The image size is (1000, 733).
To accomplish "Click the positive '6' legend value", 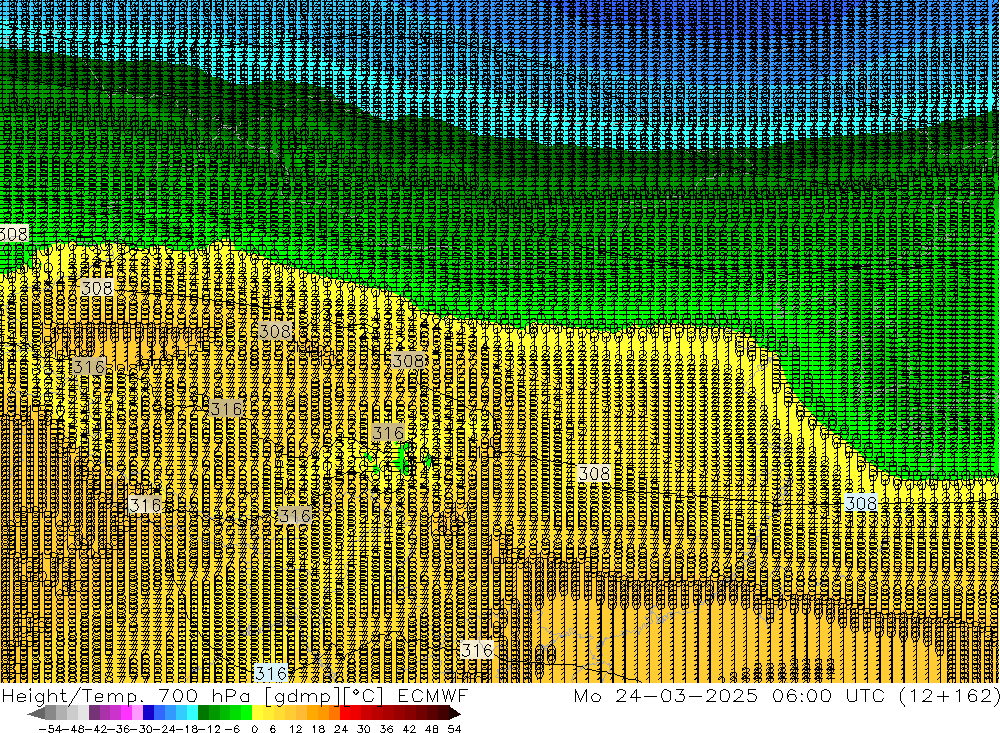I will click(272, 729).
